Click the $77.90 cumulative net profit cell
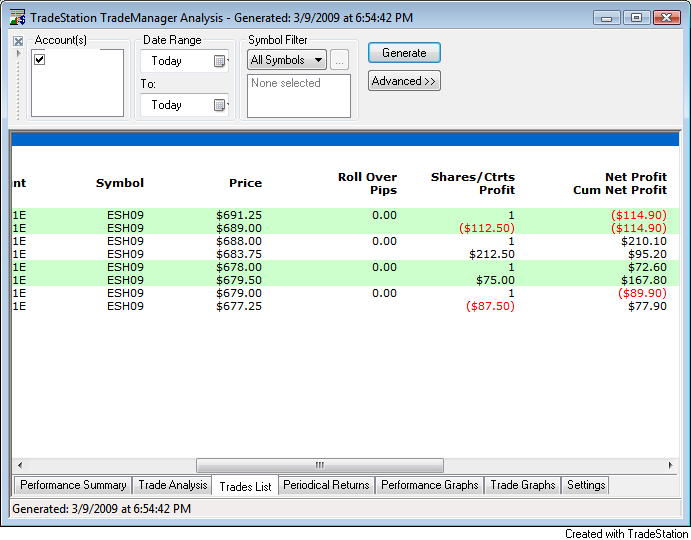This screenshot has height=540, width=691. pyautogui.click(x=647, y=306)
